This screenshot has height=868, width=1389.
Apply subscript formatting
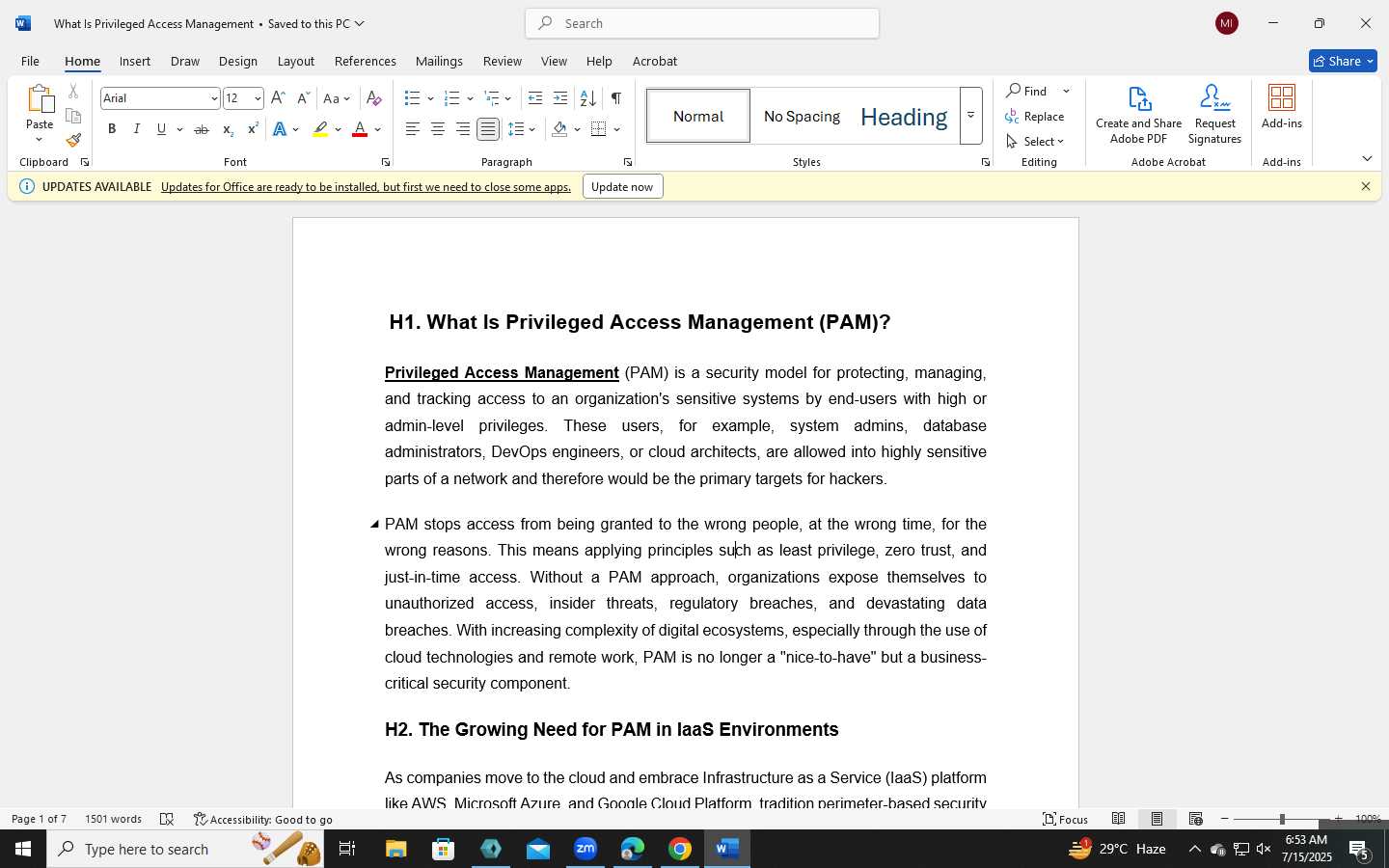click(x=228, y=129)
